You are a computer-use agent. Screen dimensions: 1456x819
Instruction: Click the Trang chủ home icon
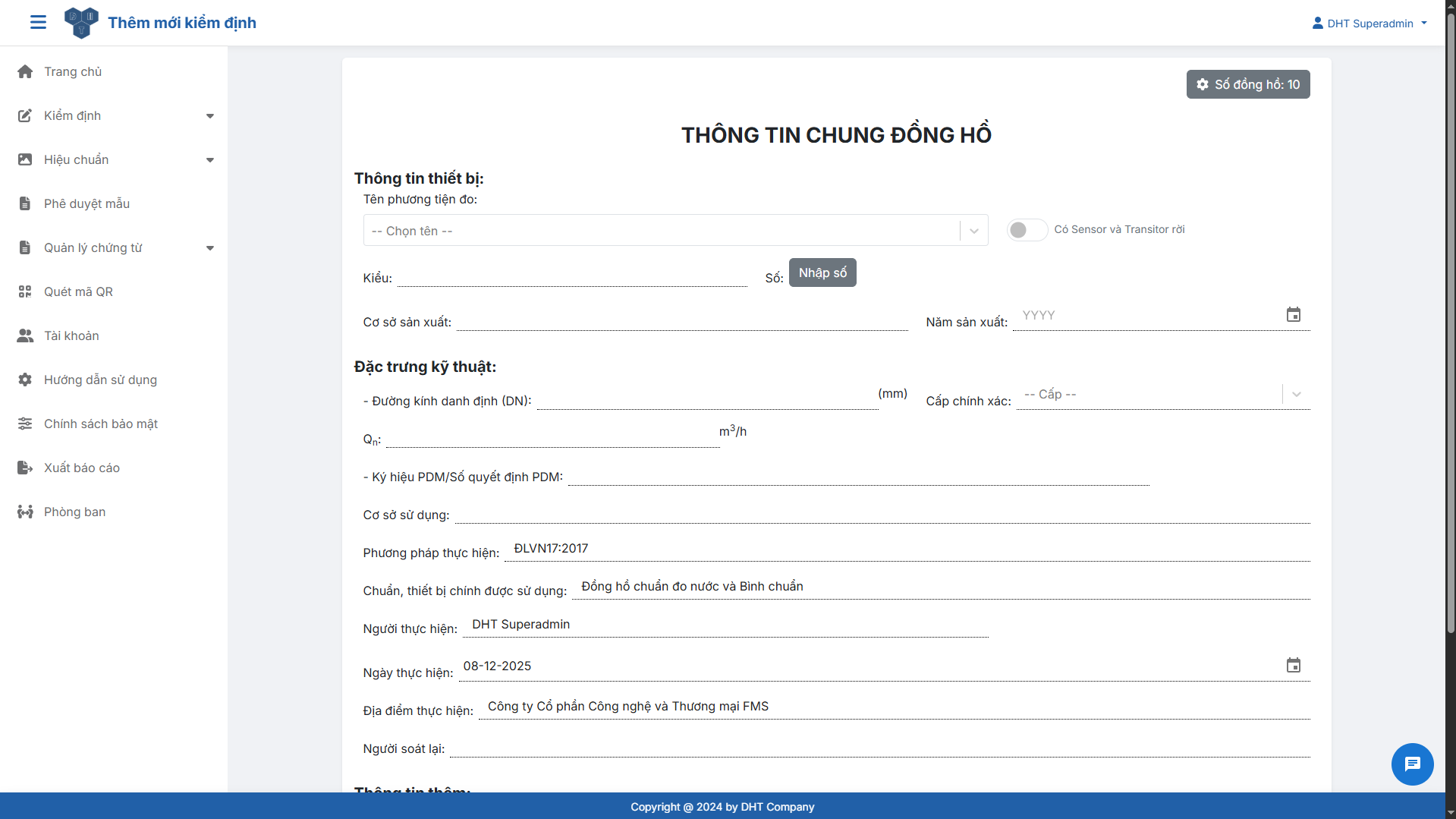click(25, 72)
